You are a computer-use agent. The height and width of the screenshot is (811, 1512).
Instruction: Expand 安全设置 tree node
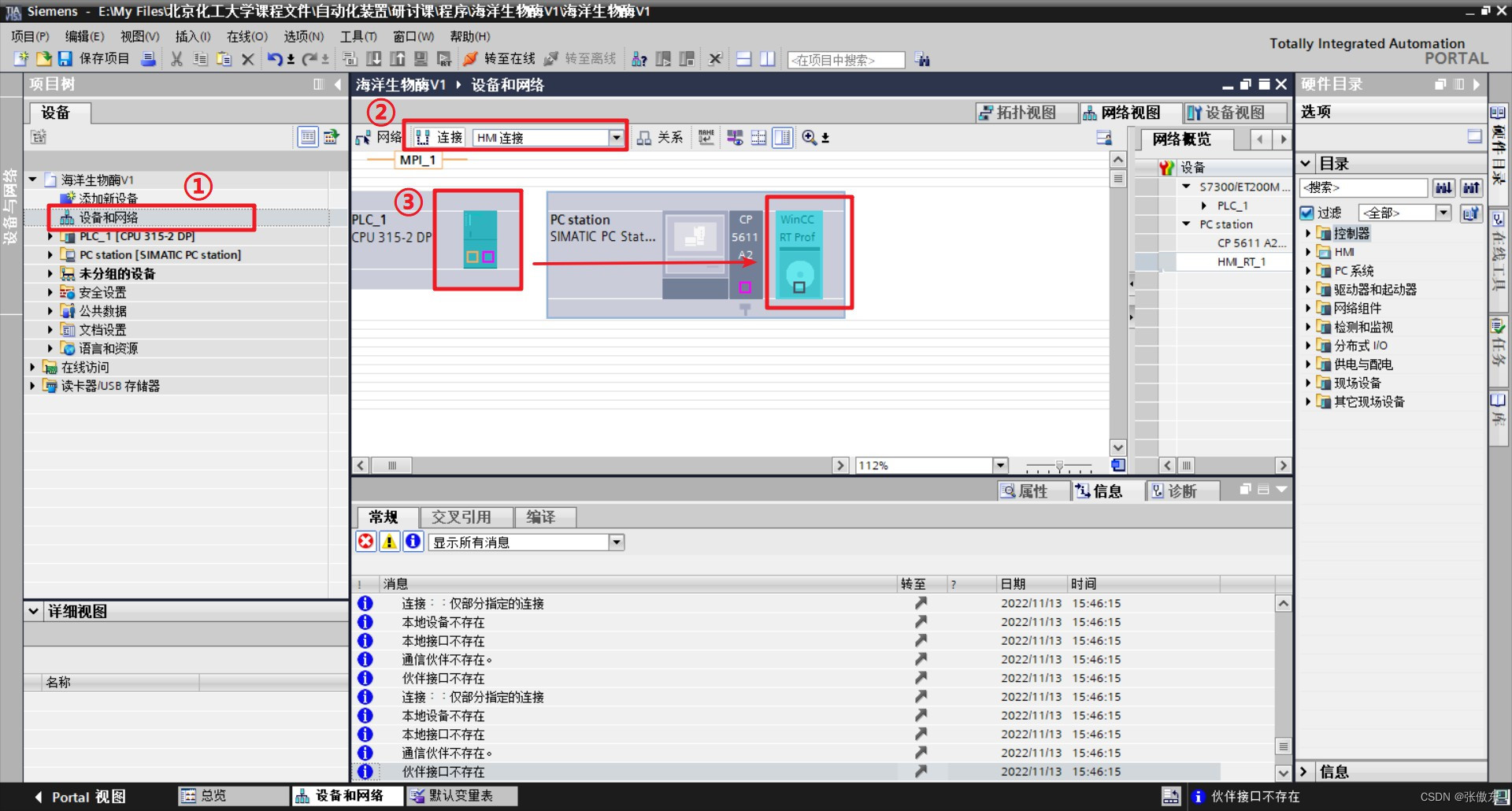click(x=50, y=293)
